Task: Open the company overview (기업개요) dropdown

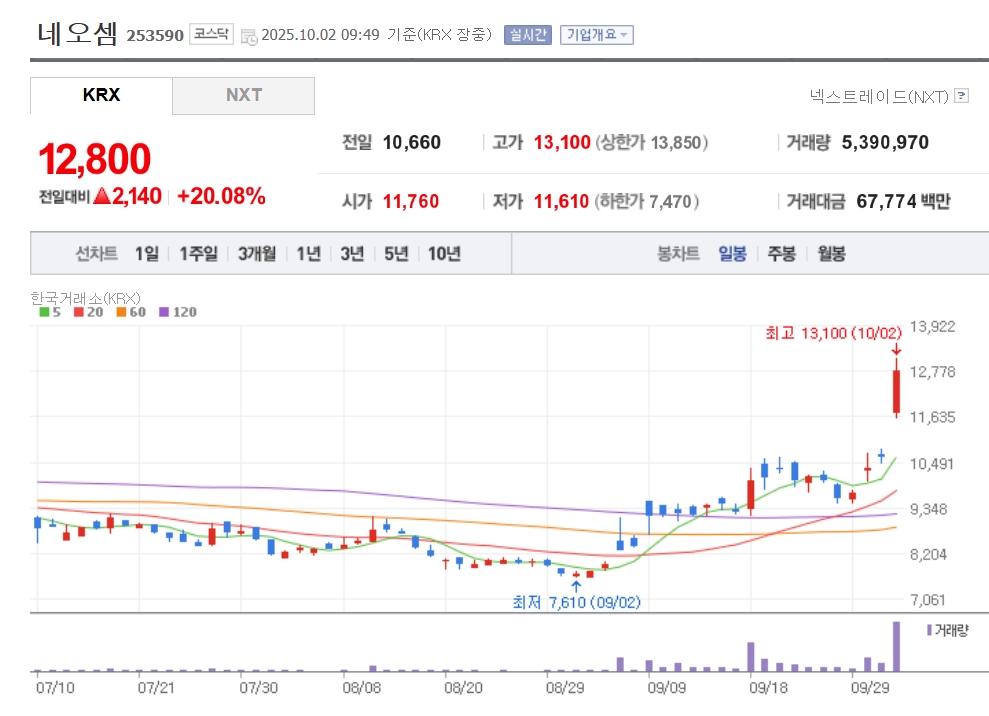Action: point(596,35)
